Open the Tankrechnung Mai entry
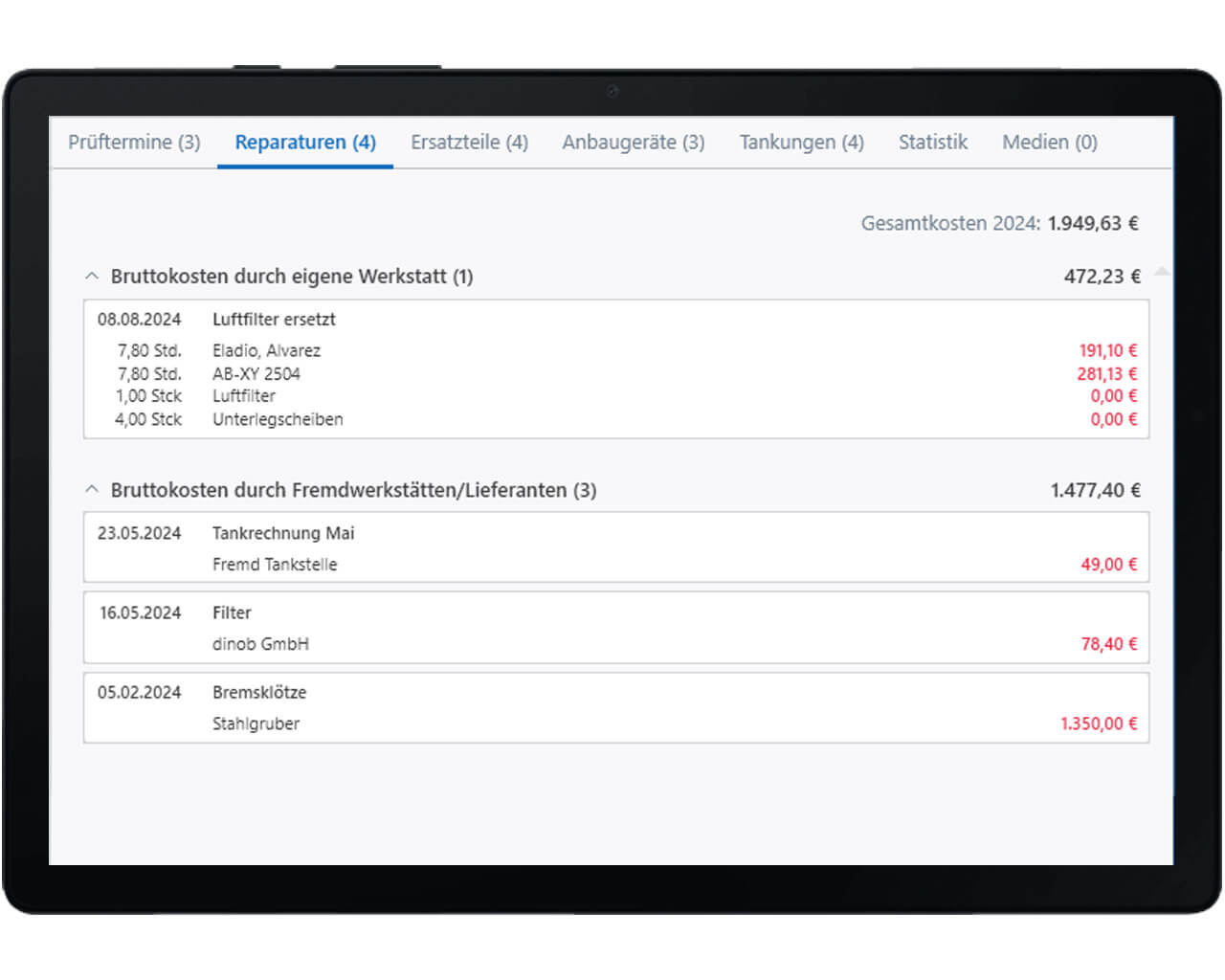The image size is (1225, 980). 283,533
